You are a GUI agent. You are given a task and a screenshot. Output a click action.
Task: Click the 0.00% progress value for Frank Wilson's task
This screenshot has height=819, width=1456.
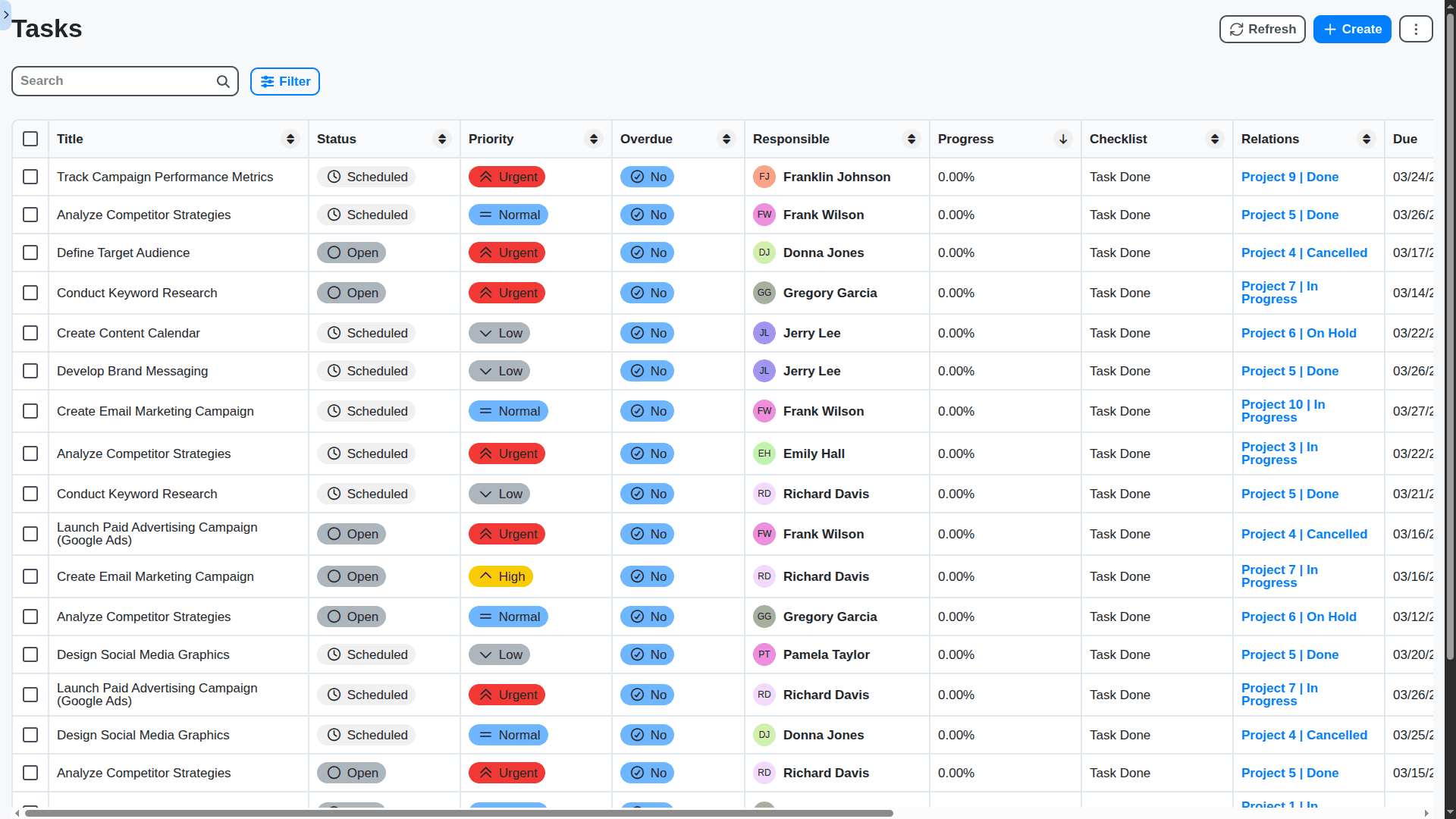[956, 215]
